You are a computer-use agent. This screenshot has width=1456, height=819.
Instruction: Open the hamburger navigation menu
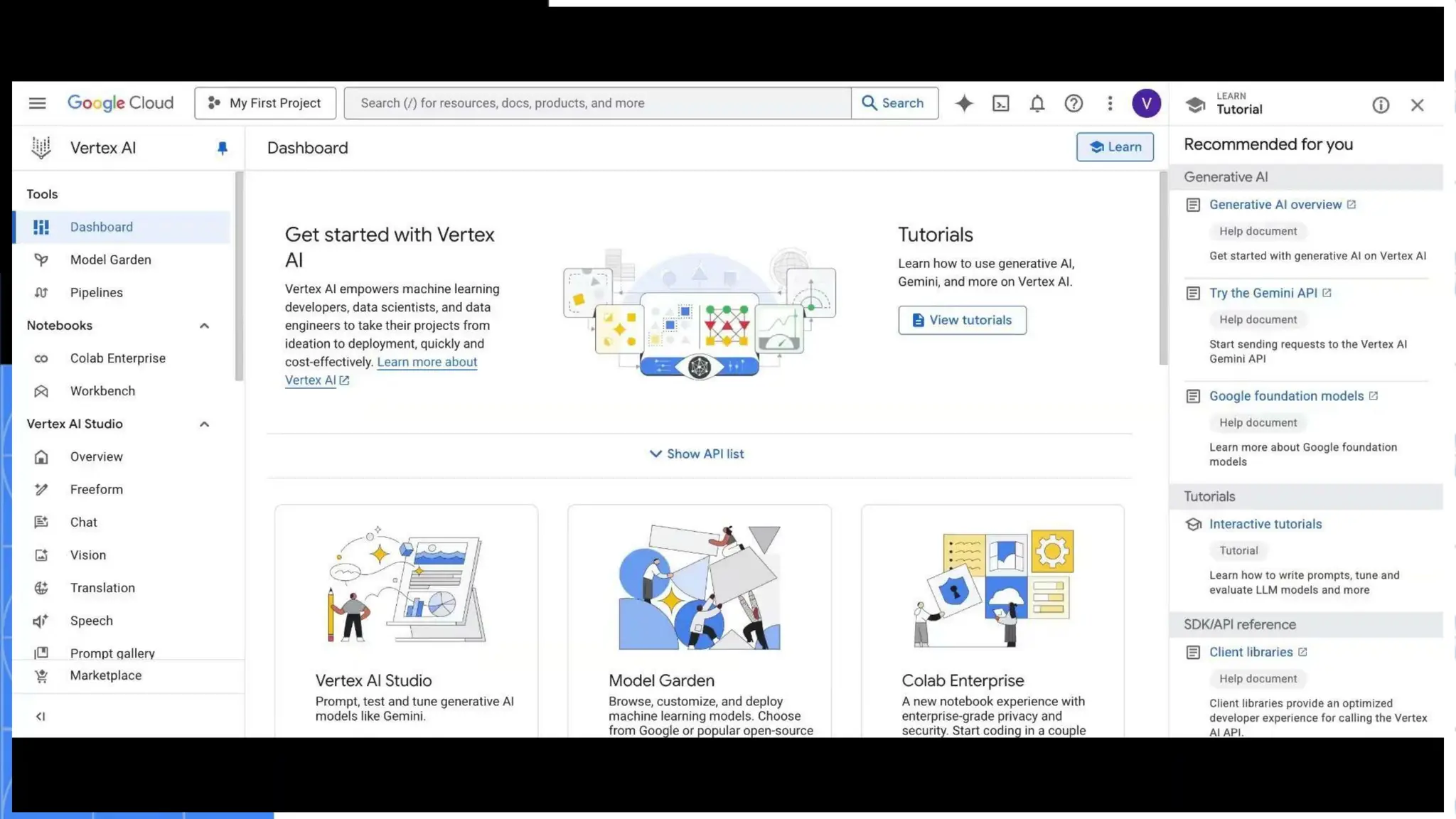37,103
